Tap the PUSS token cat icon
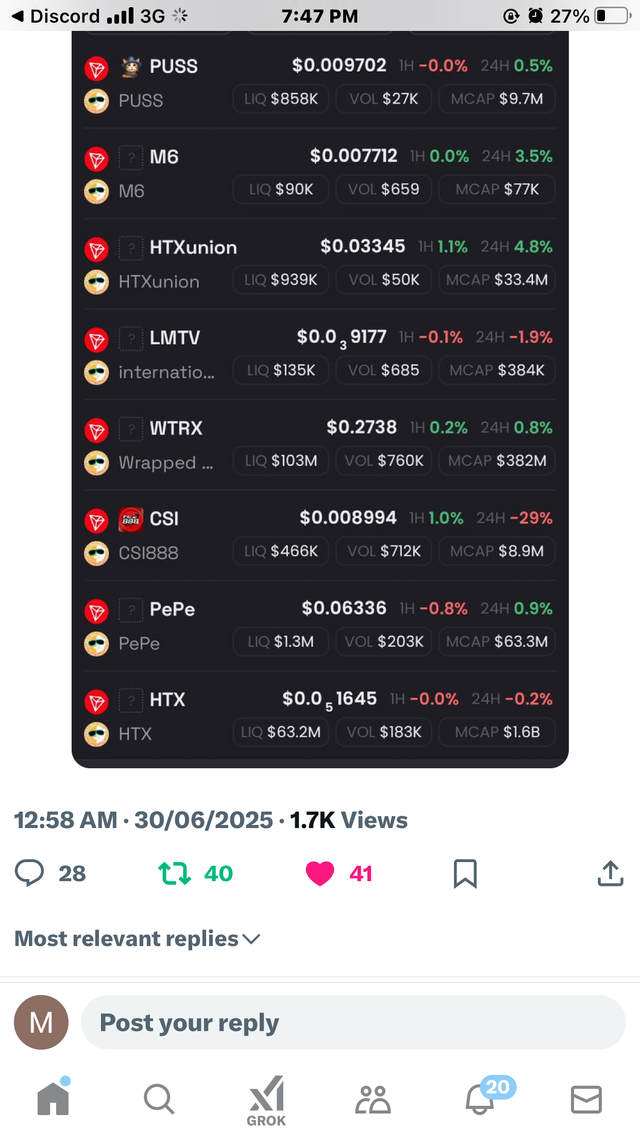Screen dimensions: 640x1138 [131, 66]
